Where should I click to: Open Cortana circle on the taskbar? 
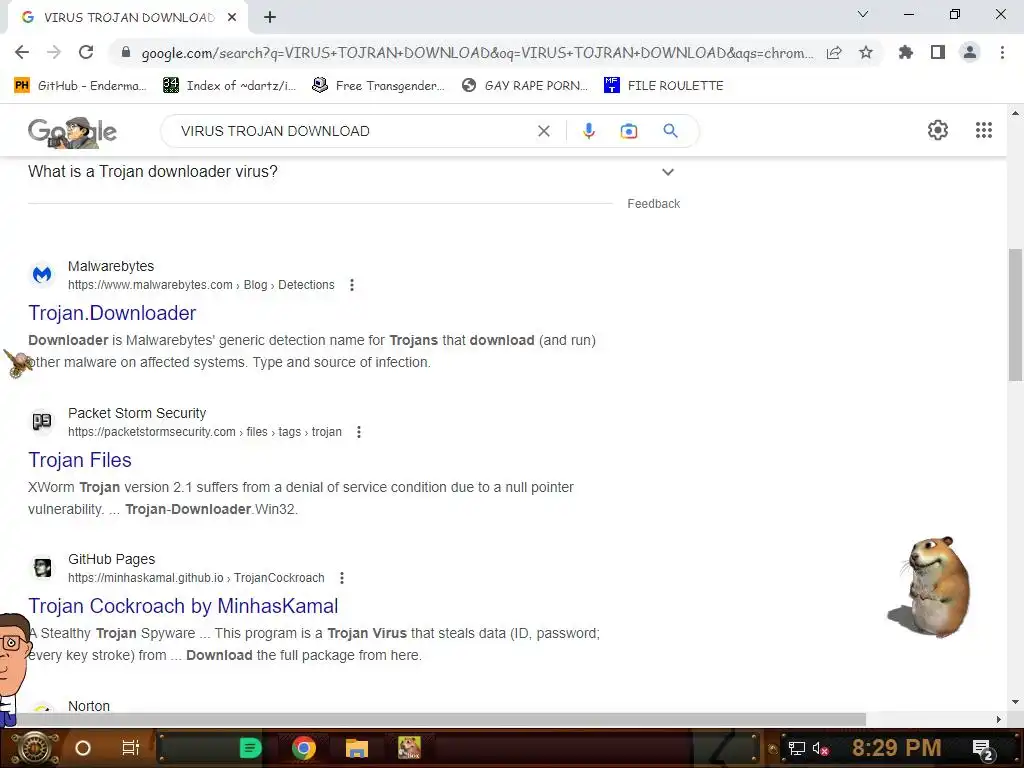click(x=83, y=748)
